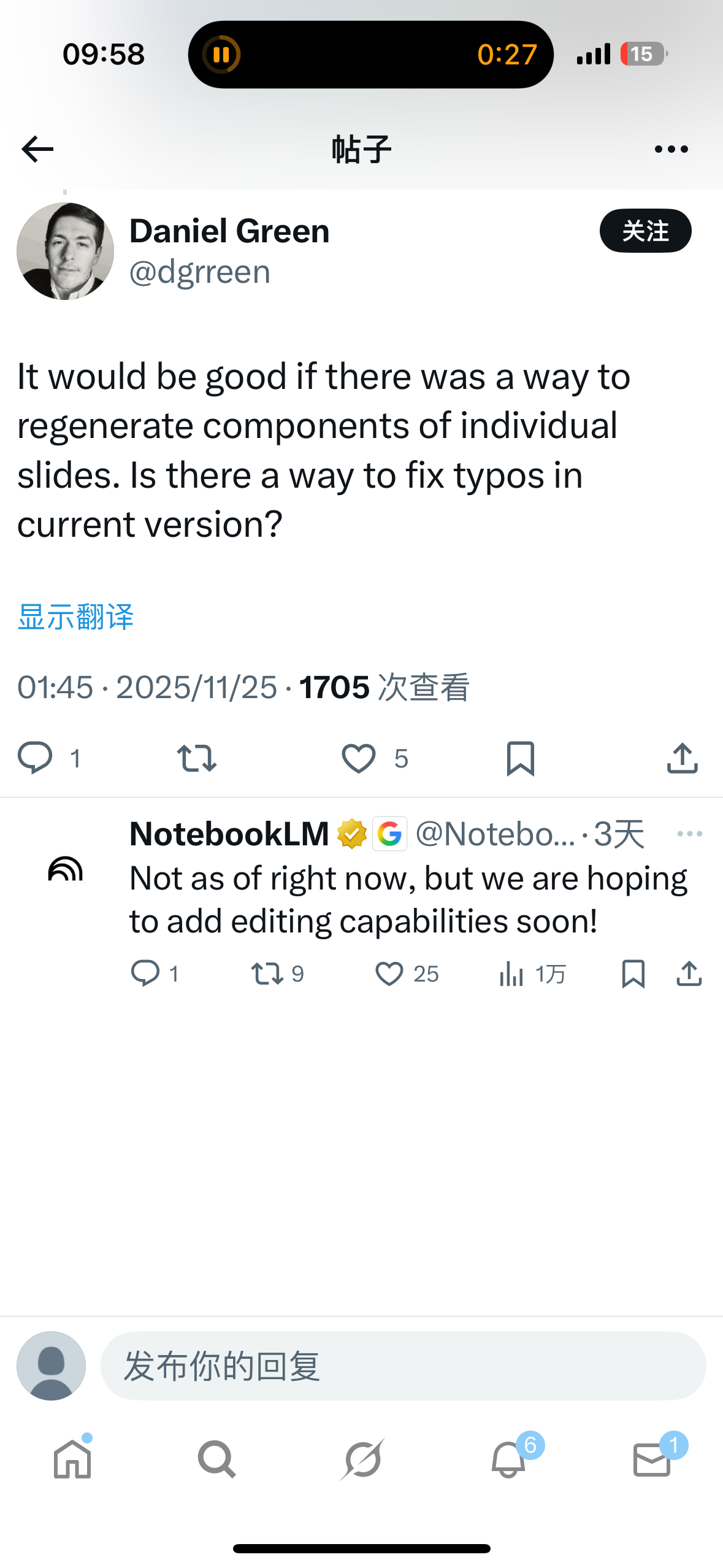
Task: Tap the 发布你的回复 reply field
Action: click(x=403, y=1366)
